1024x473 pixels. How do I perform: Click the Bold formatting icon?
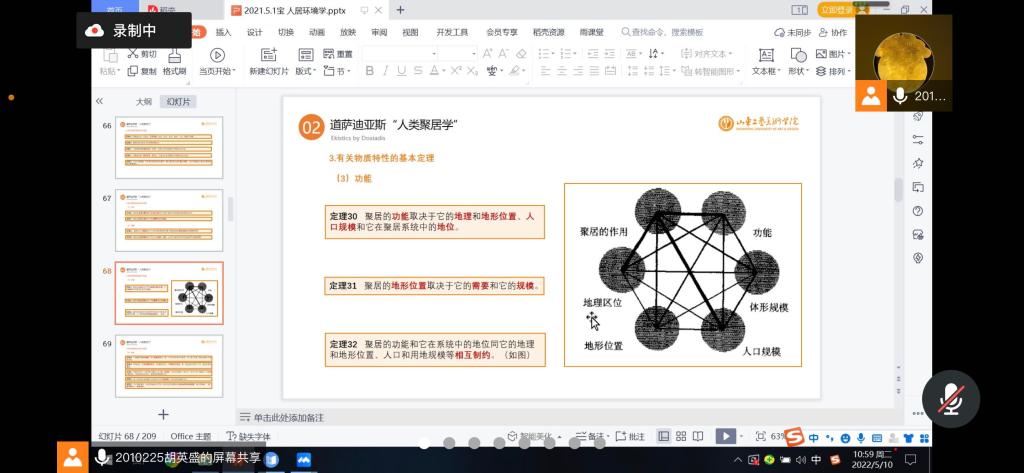[x=369, y=71]
